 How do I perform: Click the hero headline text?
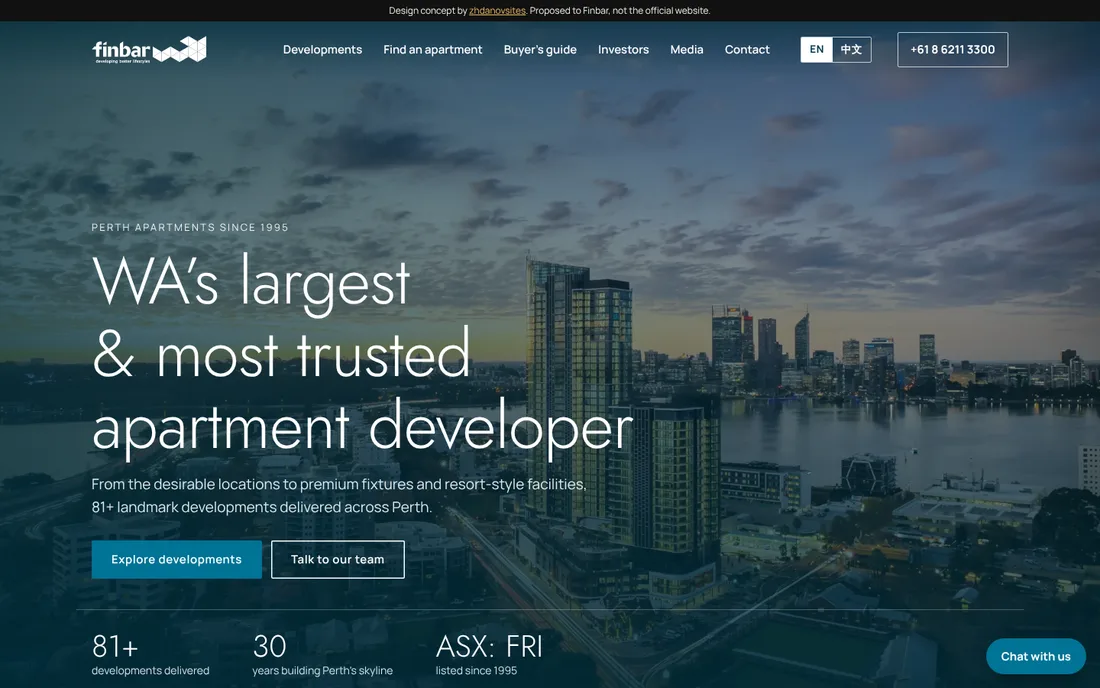pos(363,356)
